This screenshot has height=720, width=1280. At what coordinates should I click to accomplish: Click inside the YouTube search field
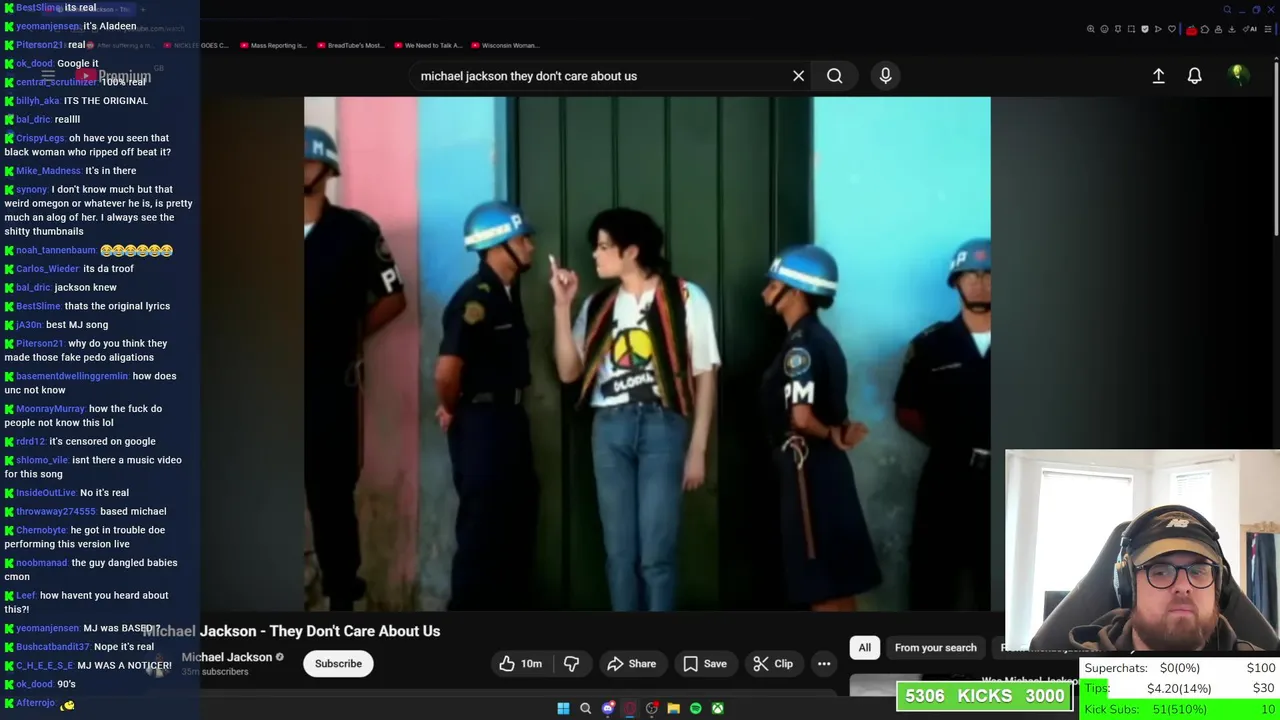coord(600,76)
